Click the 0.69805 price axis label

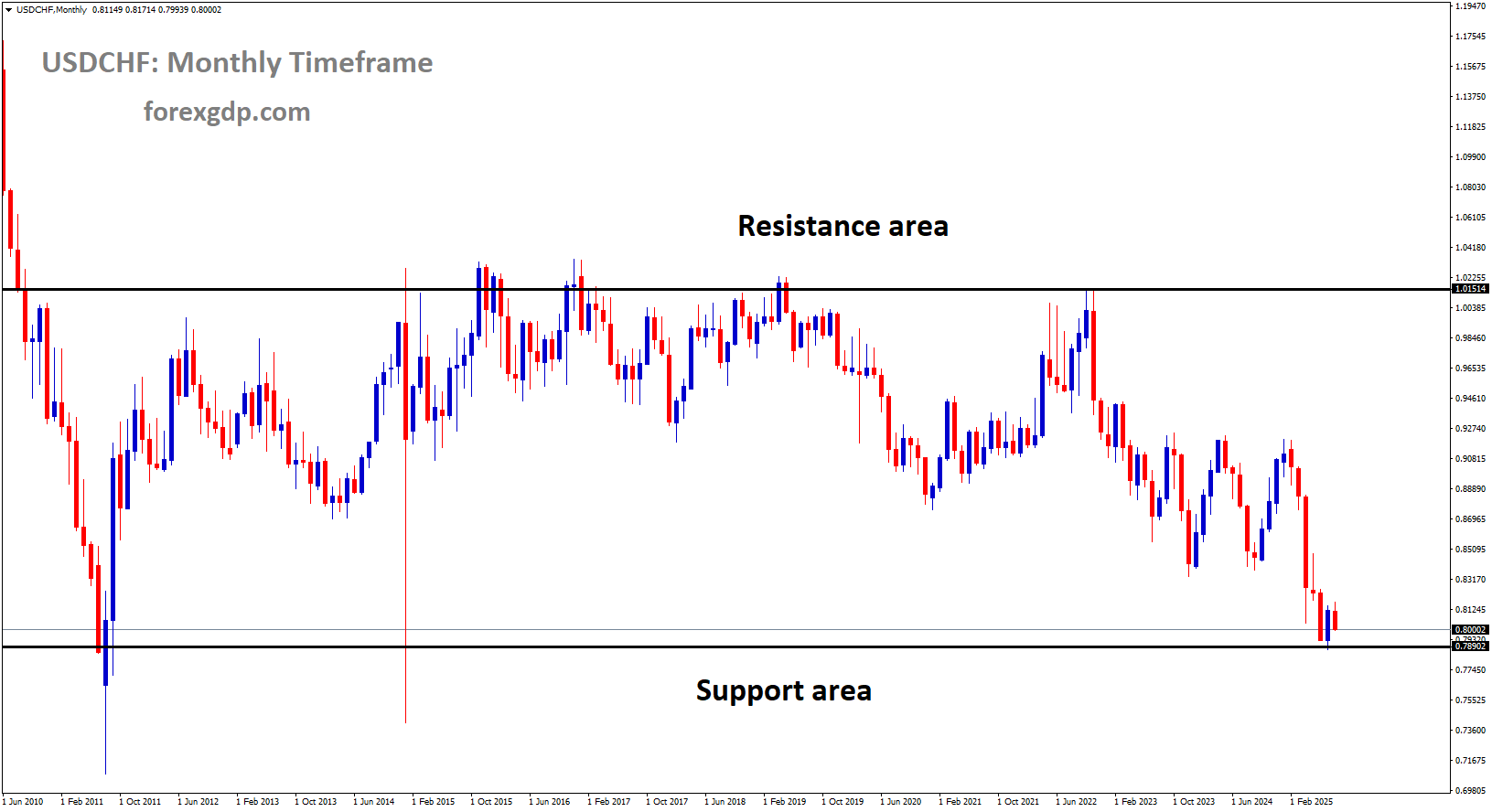point(1470,791)
